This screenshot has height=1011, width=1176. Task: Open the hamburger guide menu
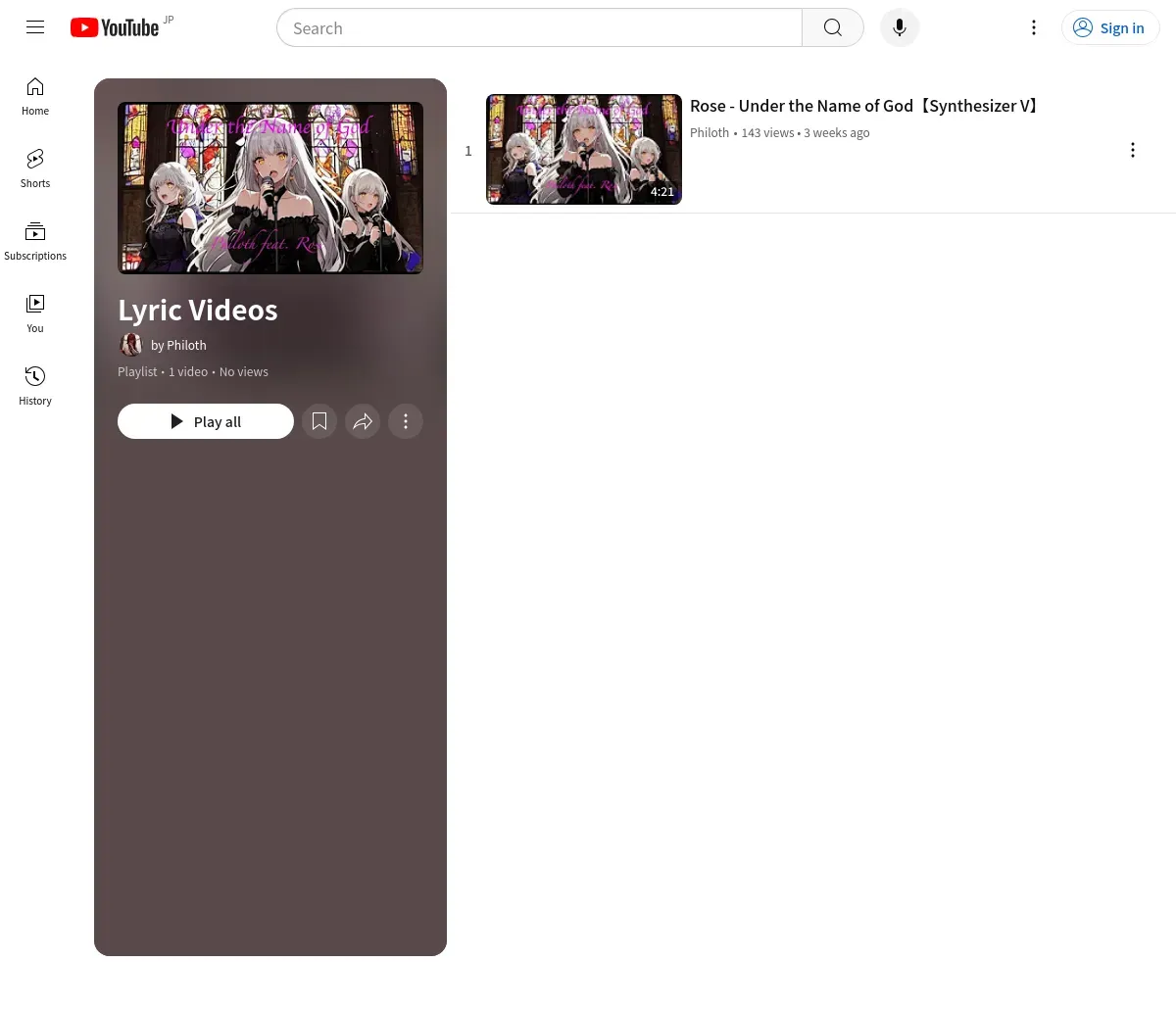coord(35,27)
